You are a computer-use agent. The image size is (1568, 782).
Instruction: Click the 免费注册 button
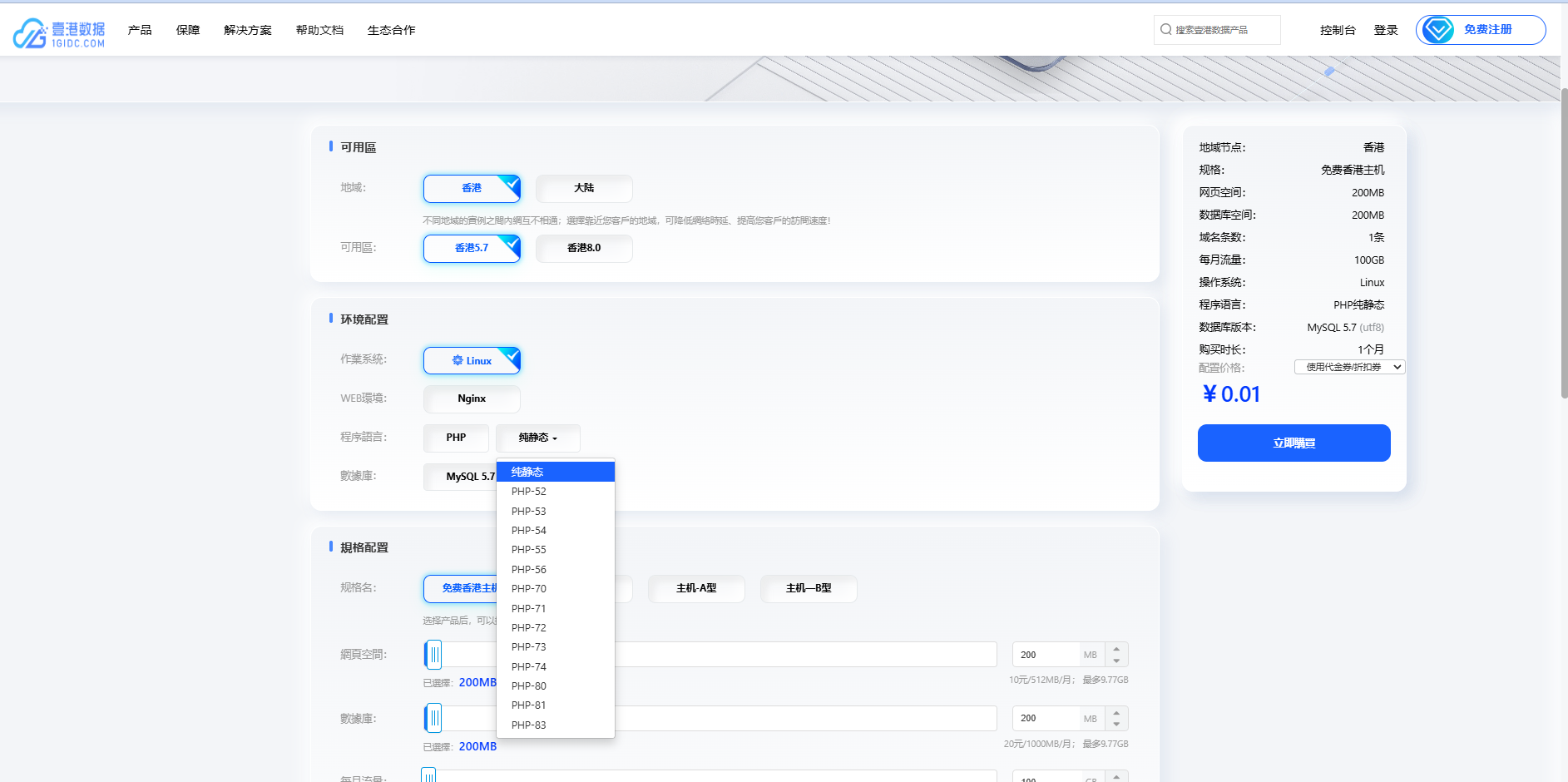click(x=1481, y=30)
